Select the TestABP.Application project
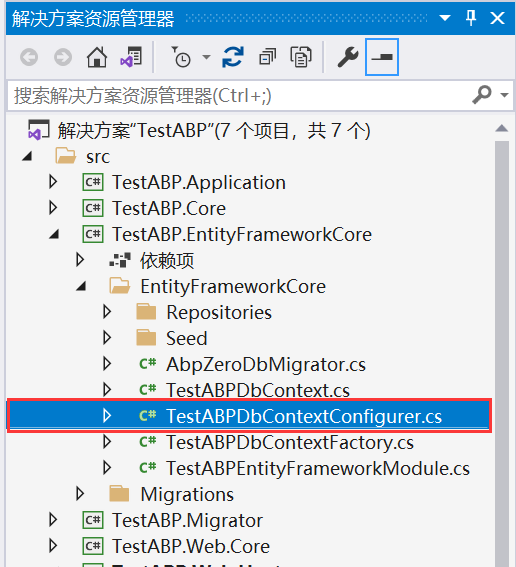 click(x=199, y=182)
